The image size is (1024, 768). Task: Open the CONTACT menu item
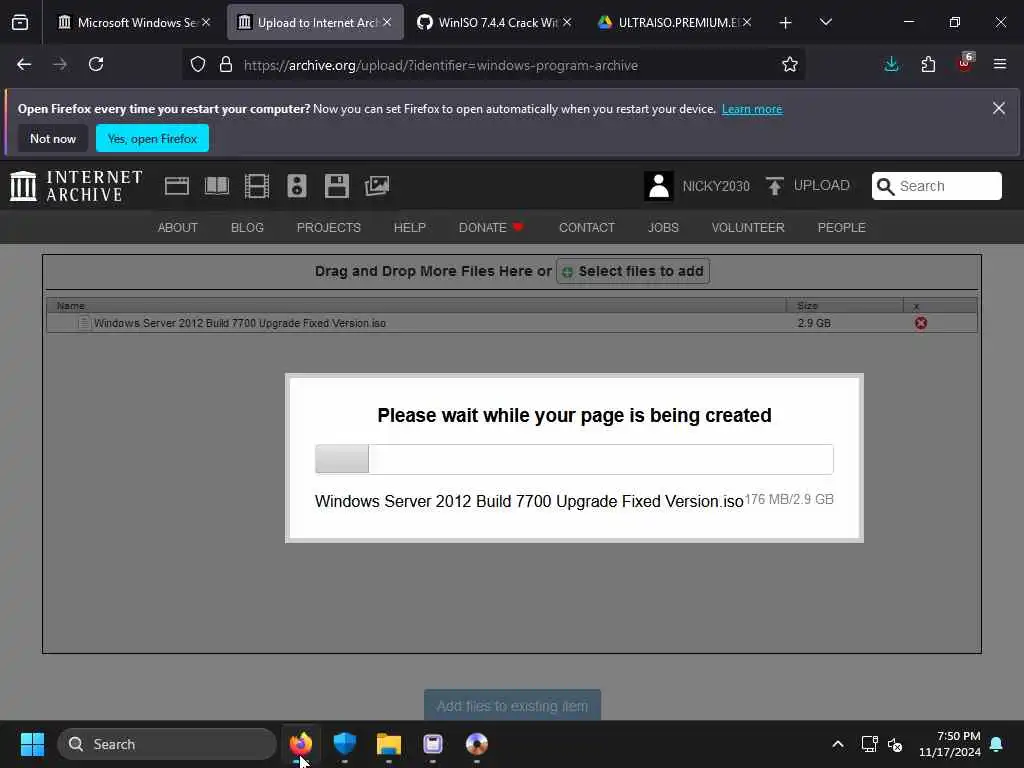[x=586, y=227]
